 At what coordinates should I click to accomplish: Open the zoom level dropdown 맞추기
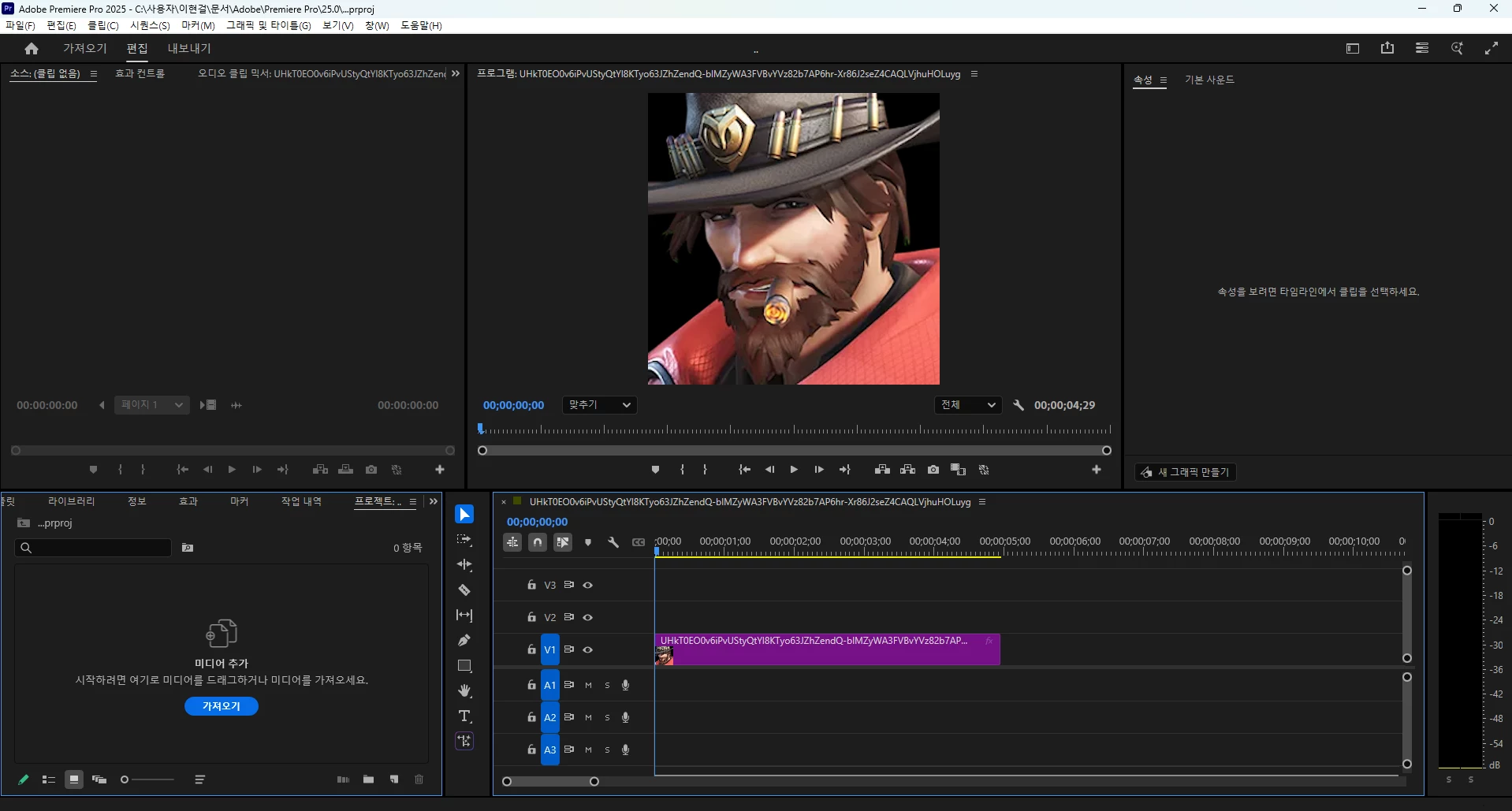[x=600, y=405]
